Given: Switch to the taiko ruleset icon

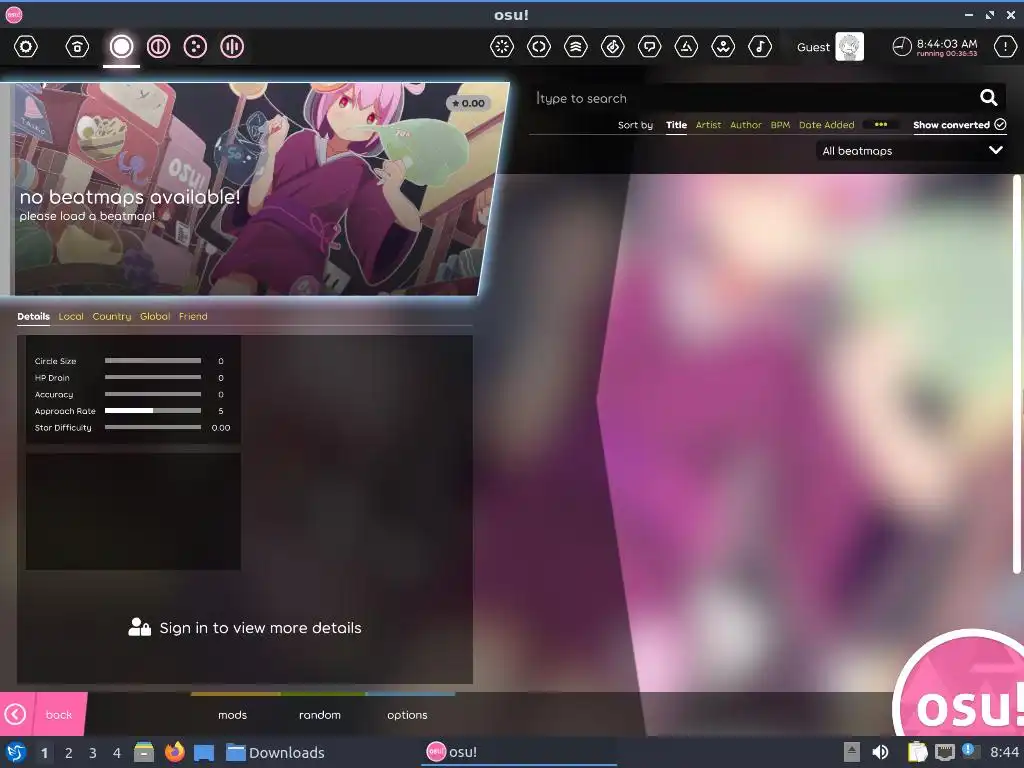Looking at the screenshot, I should (x=158, y=46).
